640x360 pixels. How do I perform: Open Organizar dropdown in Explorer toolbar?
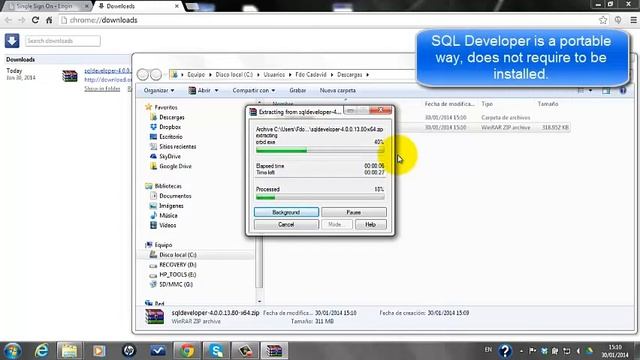(159, 90)
